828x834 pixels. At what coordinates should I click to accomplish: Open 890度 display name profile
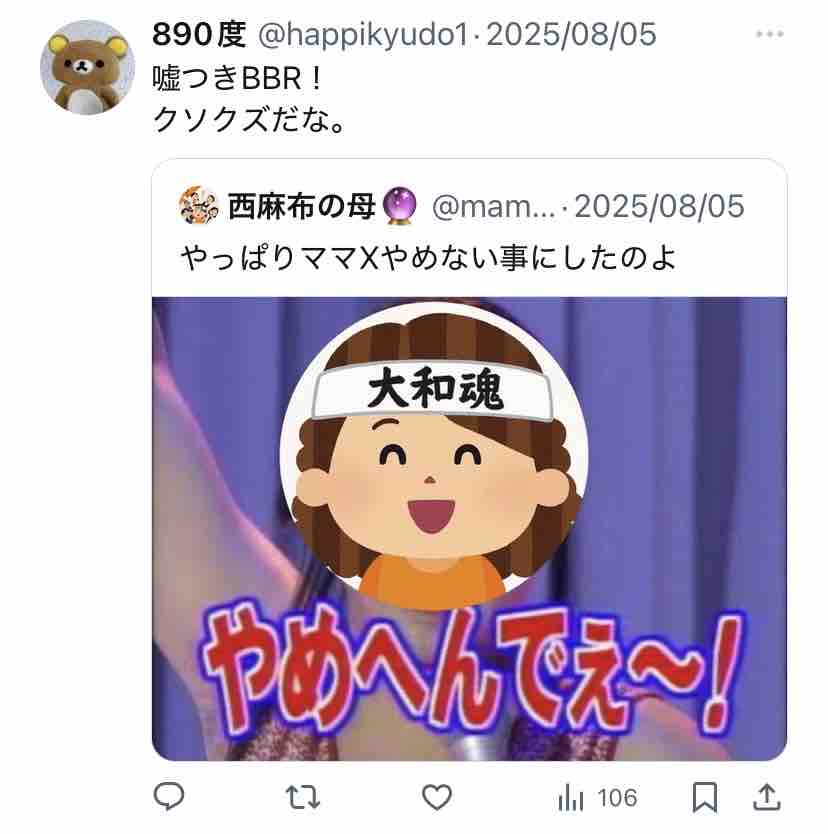199,34
